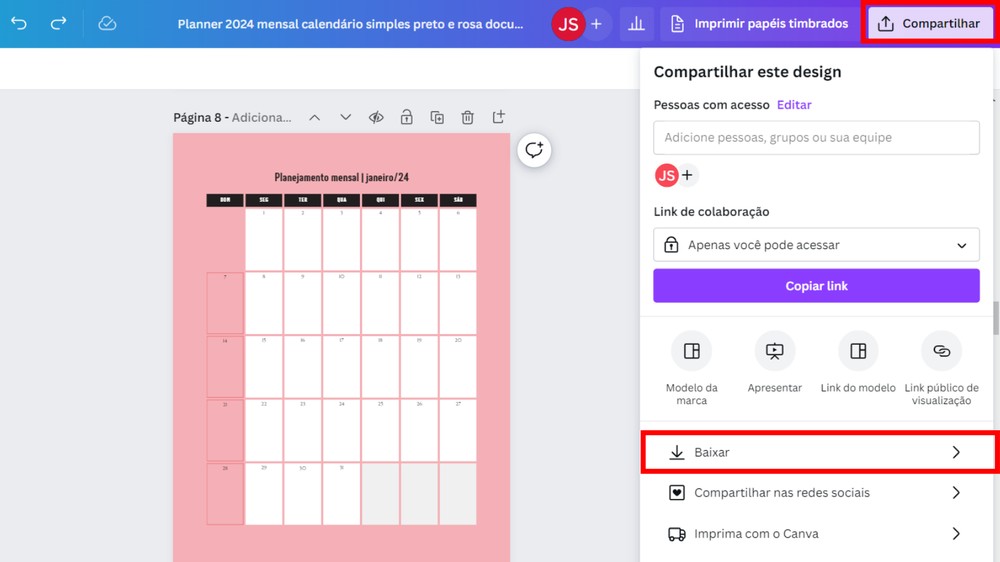
Task: Edit the page 8 title field
Action: pyautogui.click(x=261, y=117)
